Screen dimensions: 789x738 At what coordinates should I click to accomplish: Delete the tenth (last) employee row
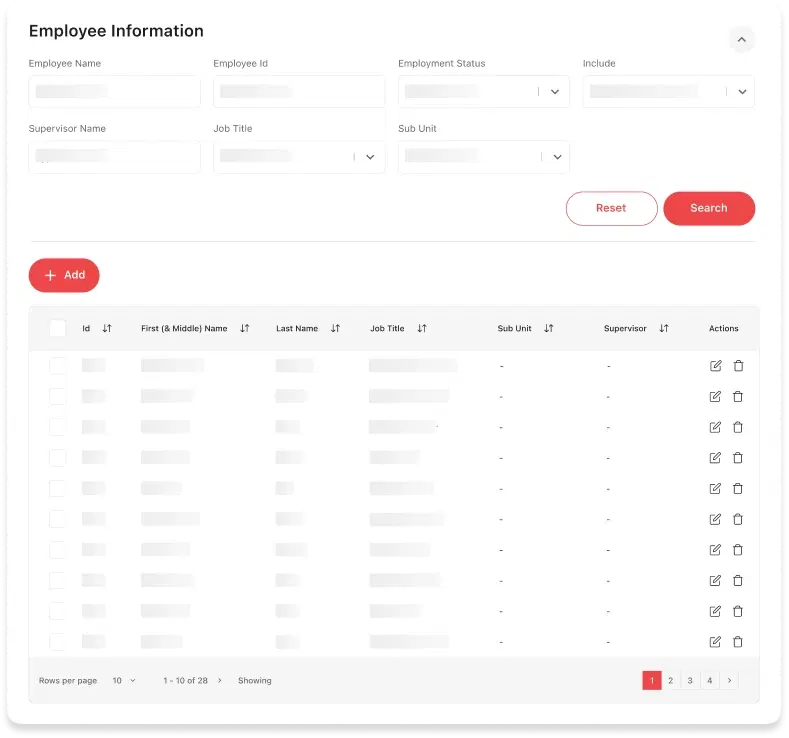point(738,642)
